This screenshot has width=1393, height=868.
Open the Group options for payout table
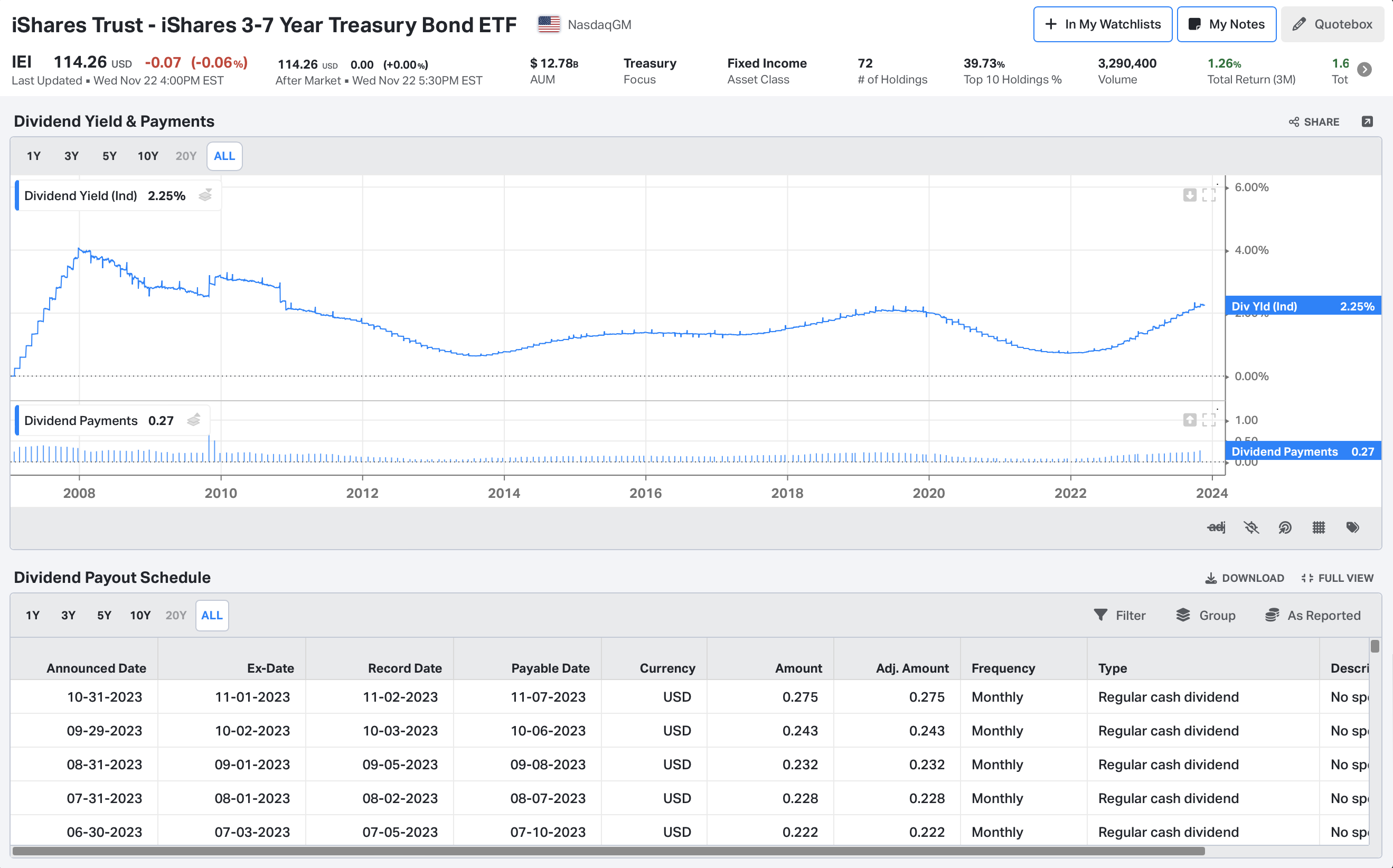coord(1206,616)
